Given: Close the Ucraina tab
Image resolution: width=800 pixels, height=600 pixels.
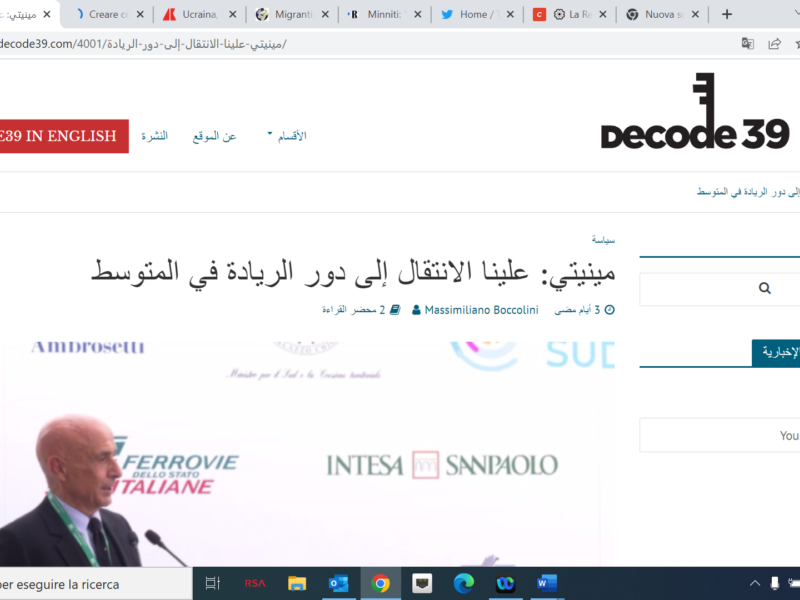Looking at the screenshot, I should point(233,14).
